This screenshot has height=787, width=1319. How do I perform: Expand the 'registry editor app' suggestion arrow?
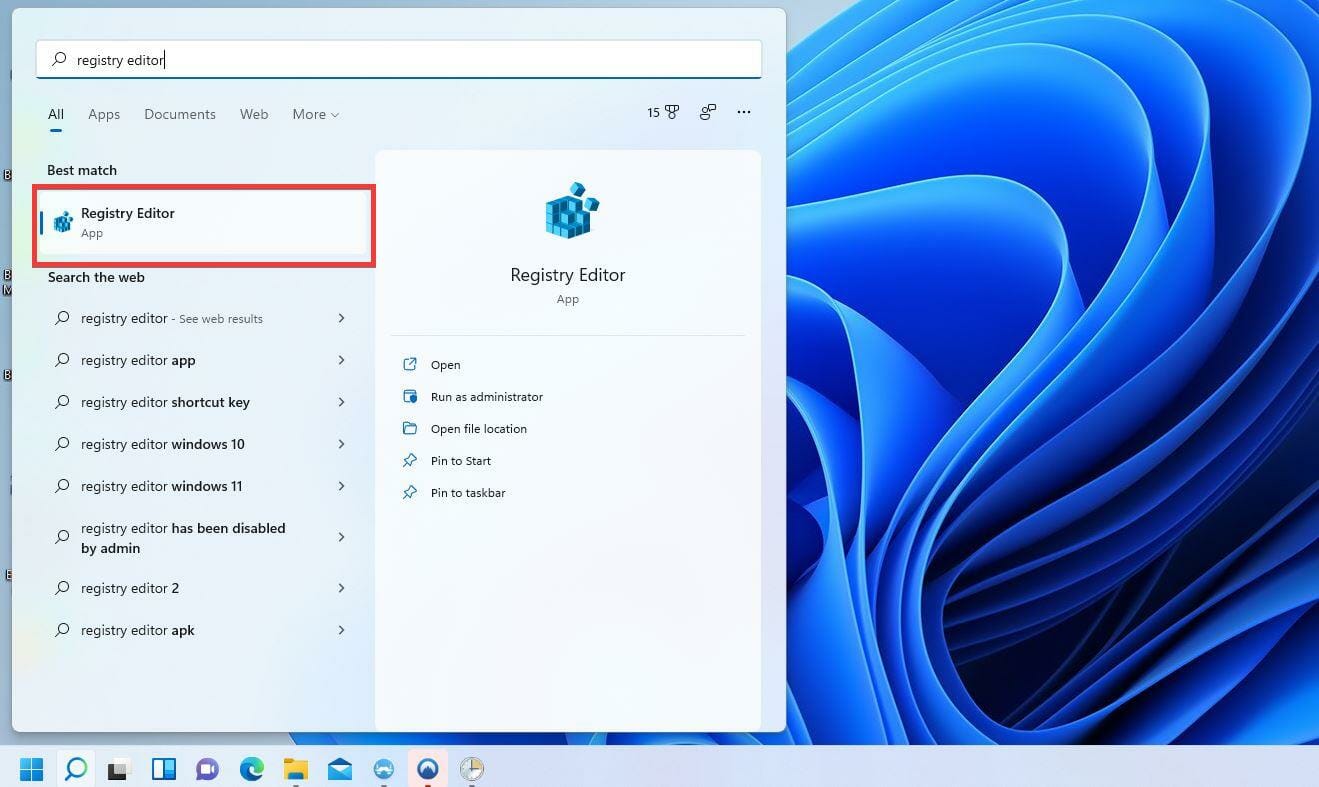[x=341, y=360]
